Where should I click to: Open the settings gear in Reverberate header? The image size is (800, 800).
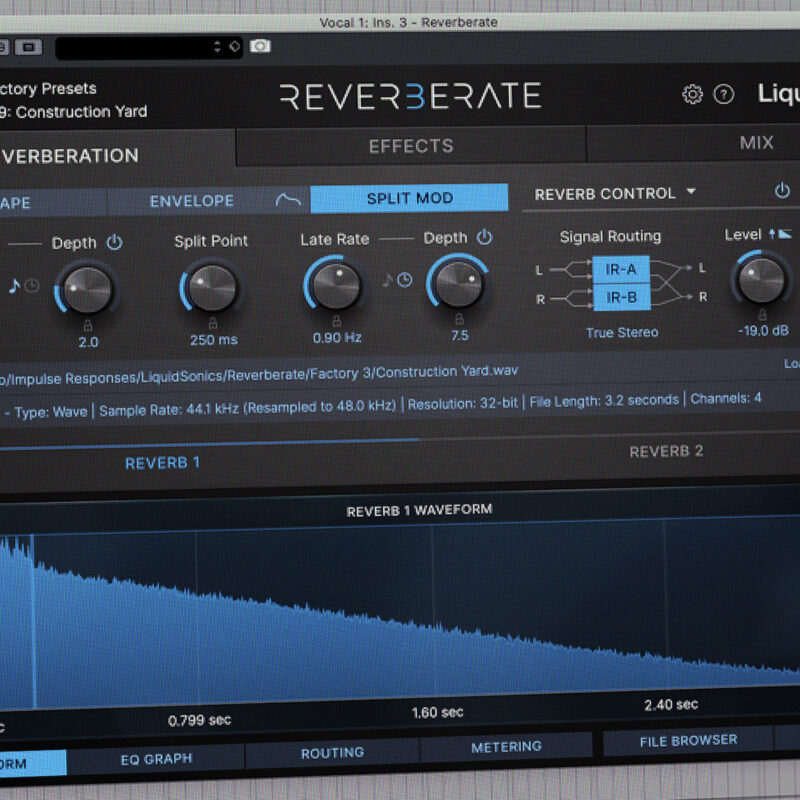tap(692, 94)
